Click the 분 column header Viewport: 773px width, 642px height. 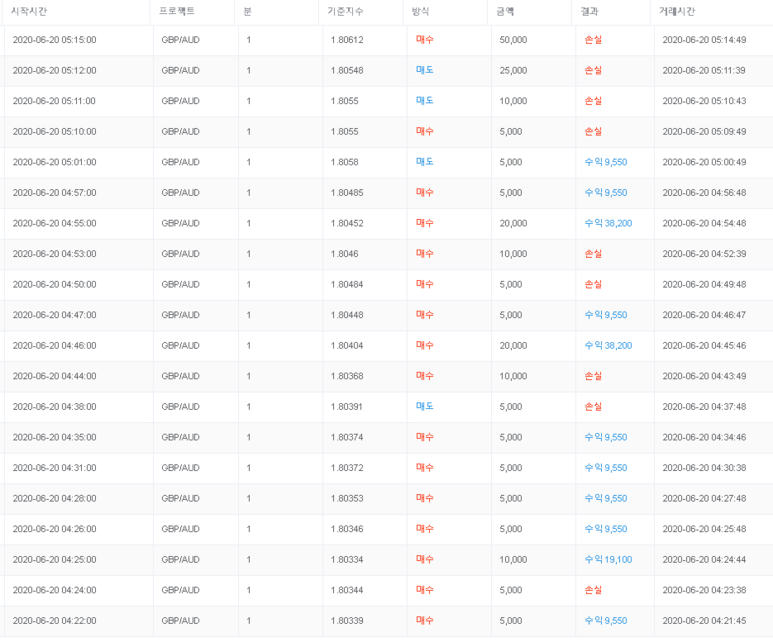point(247,11)
